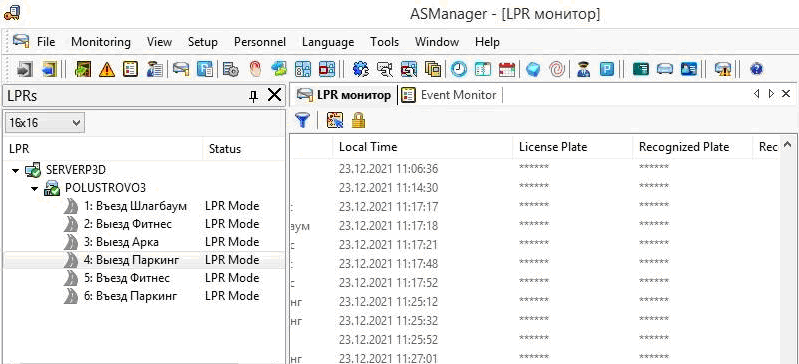
Task: Click the LPR column header in LPRs panel
Action: pyautogui.click(x=103, y=149)
